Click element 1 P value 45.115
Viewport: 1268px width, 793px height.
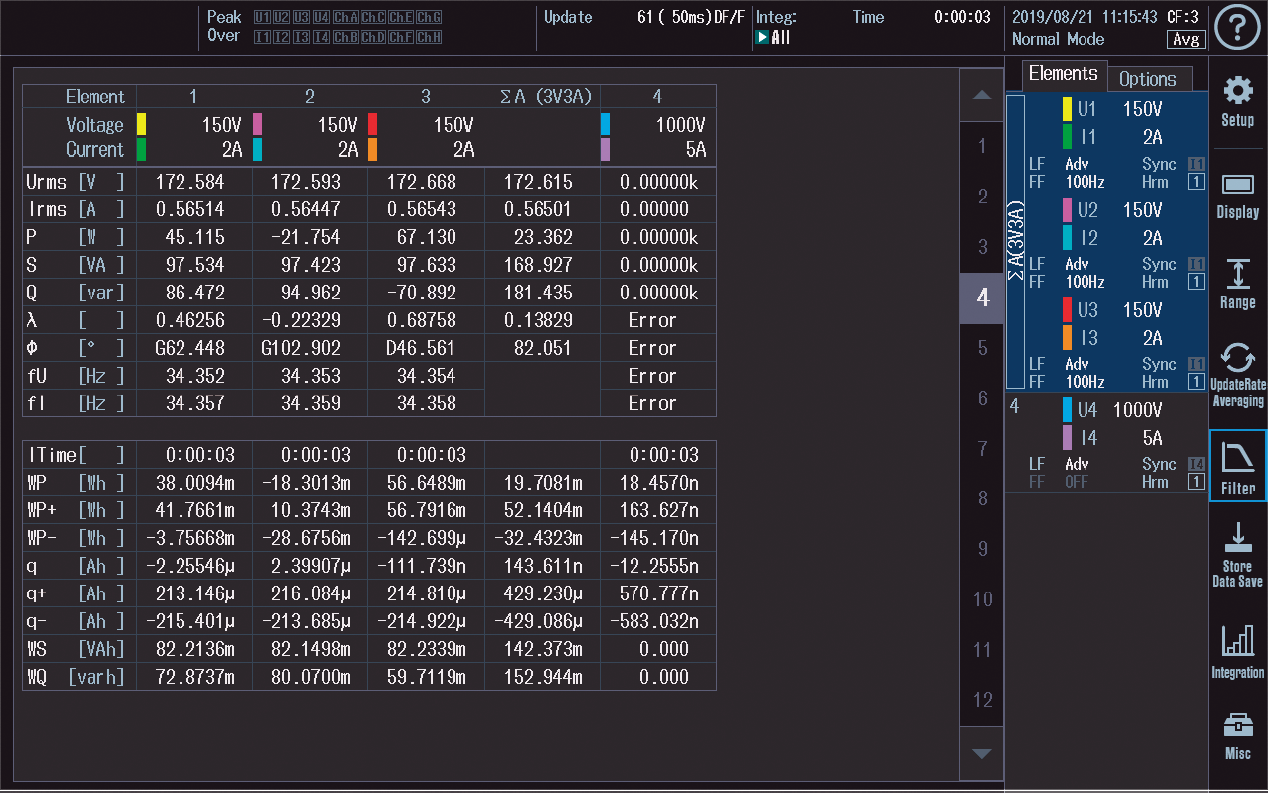tap(195, 237)
